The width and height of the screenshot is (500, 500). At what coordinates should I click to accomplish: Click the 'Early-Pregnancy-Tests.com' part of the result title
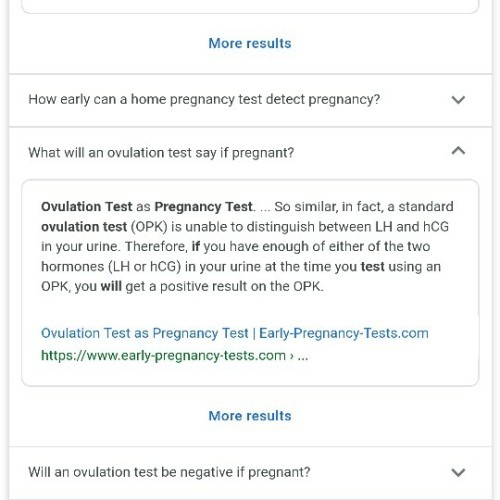coord(344,333)
